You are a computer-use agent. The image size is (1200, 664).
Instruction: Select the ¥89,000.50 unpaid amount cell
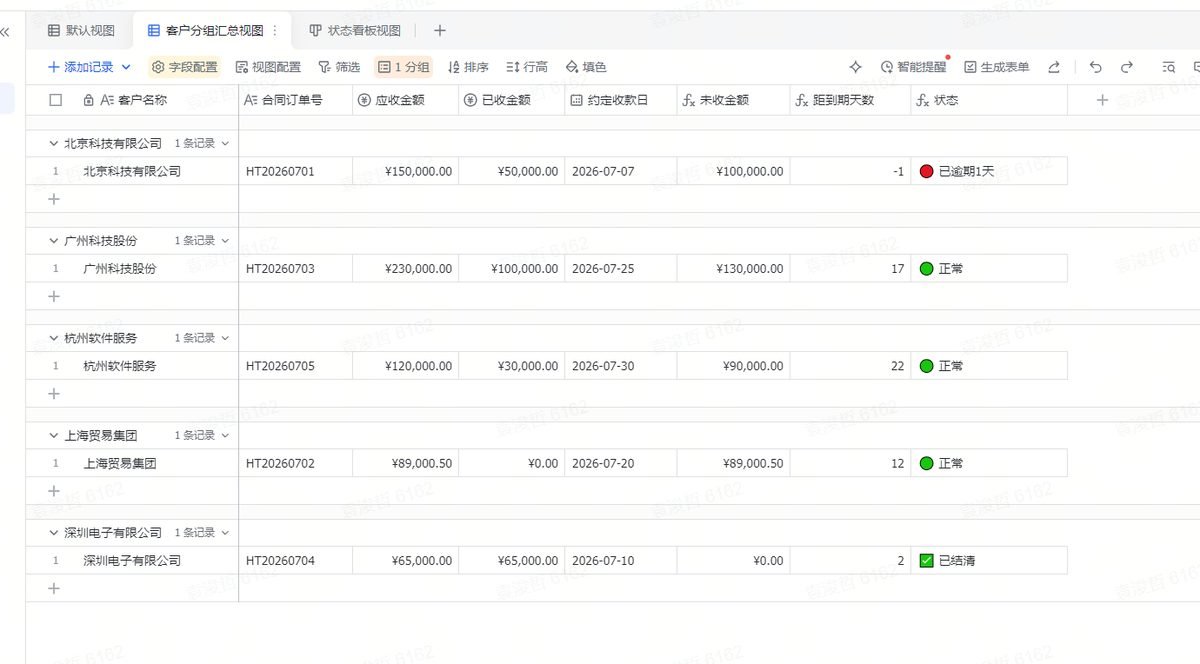(x=734, y=463)
